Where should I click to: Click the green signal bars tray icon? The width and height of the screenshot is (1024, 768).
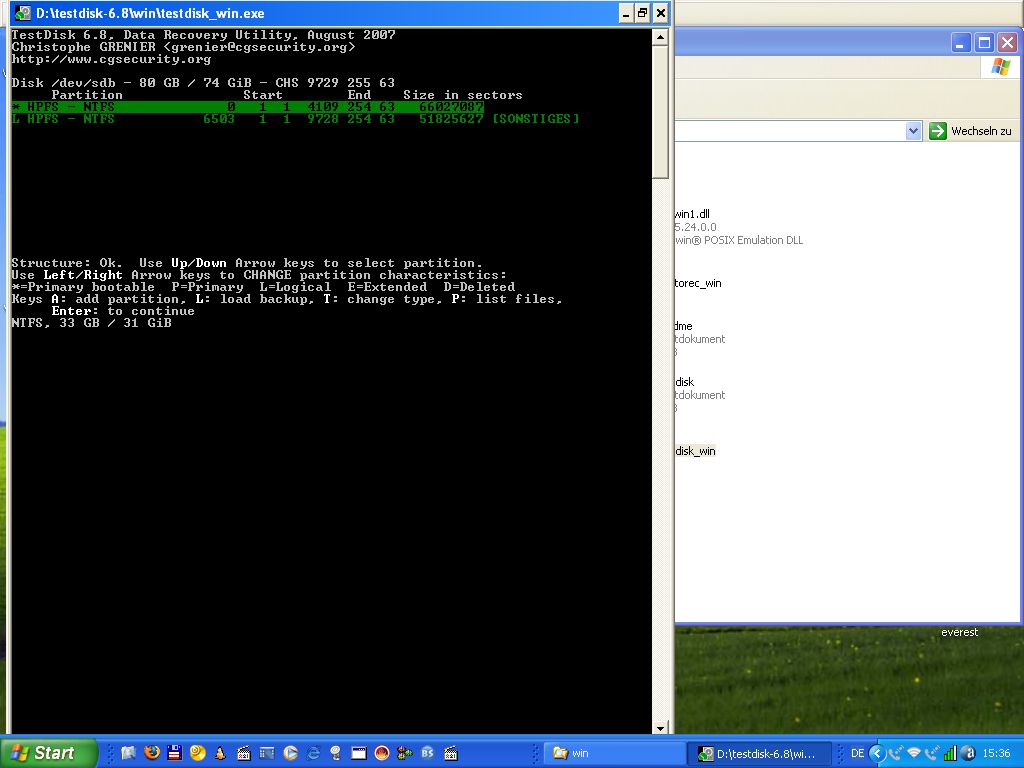(950, 754)
